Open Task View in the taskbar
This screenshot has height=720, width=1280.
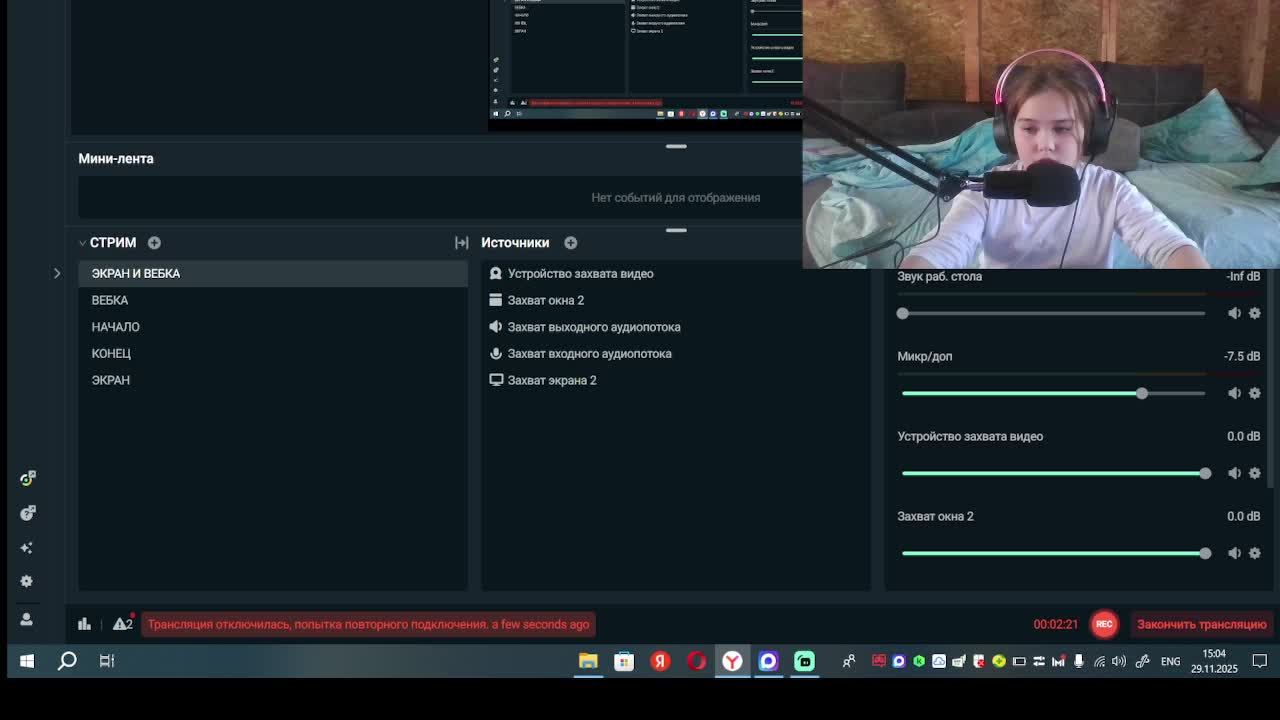point(107,661)
